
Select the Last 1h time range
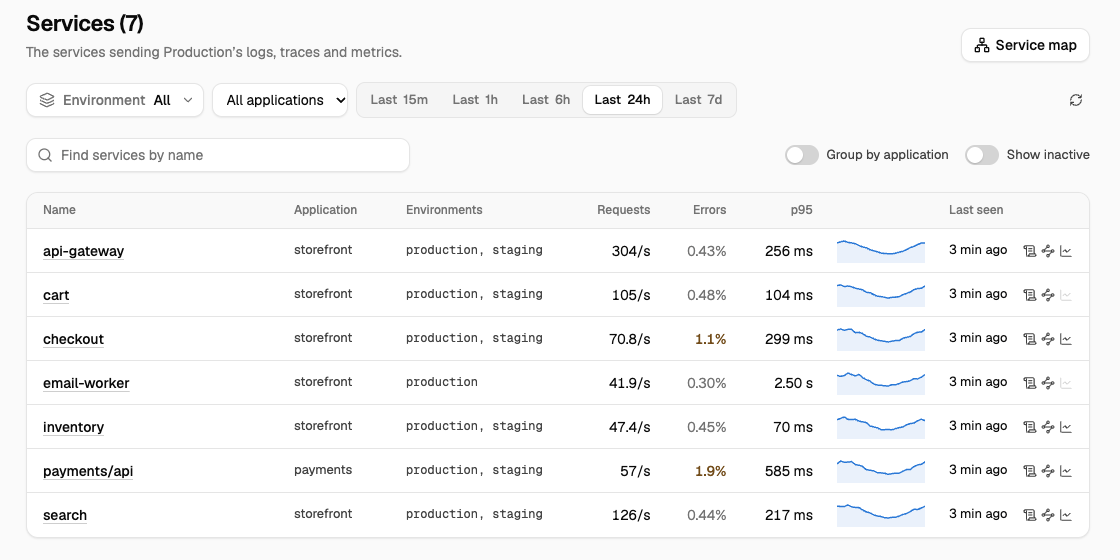[x=475, y=100]
